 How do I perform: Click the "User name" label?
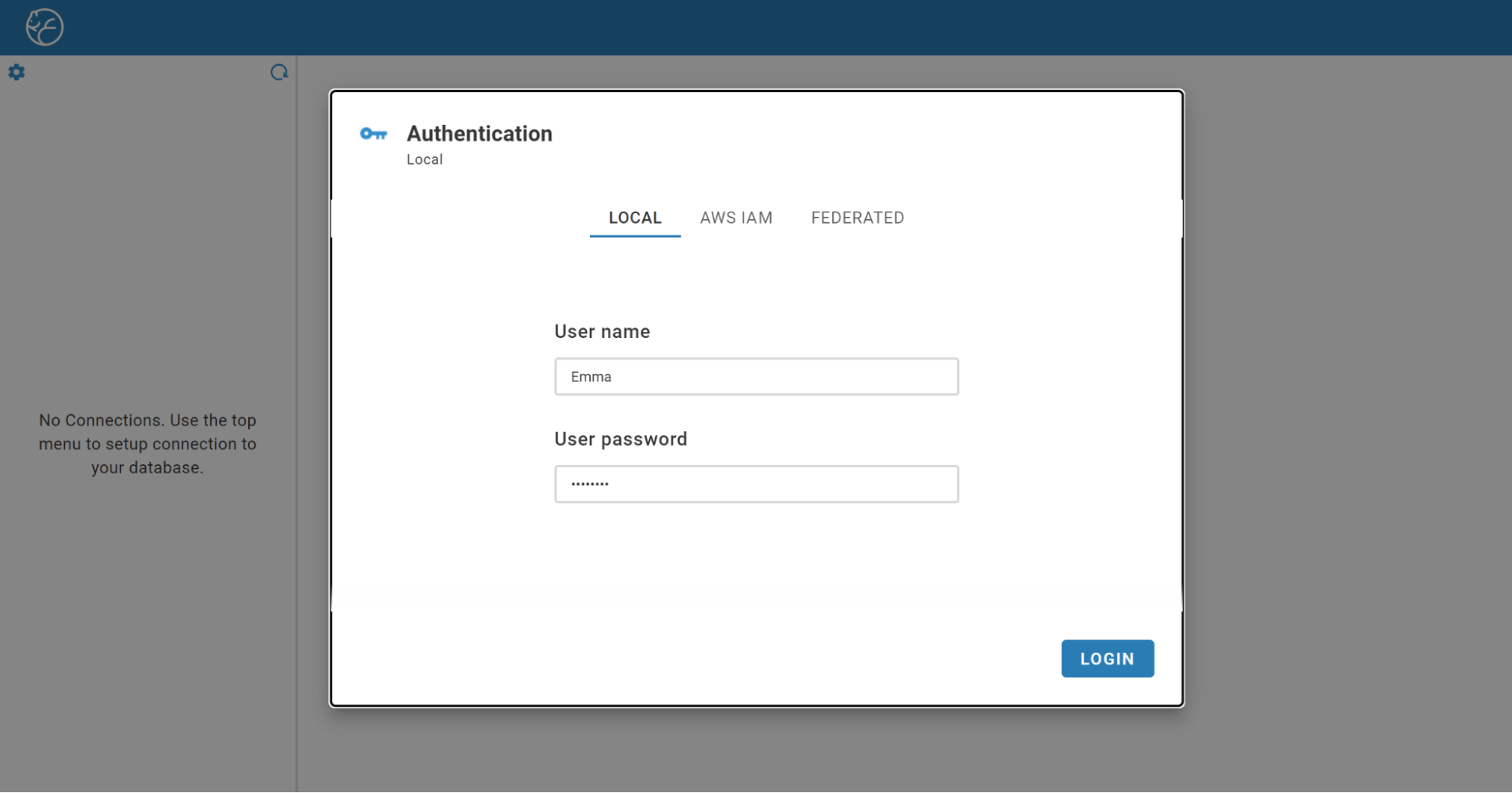pyautogui.click(x=602, y=331)
